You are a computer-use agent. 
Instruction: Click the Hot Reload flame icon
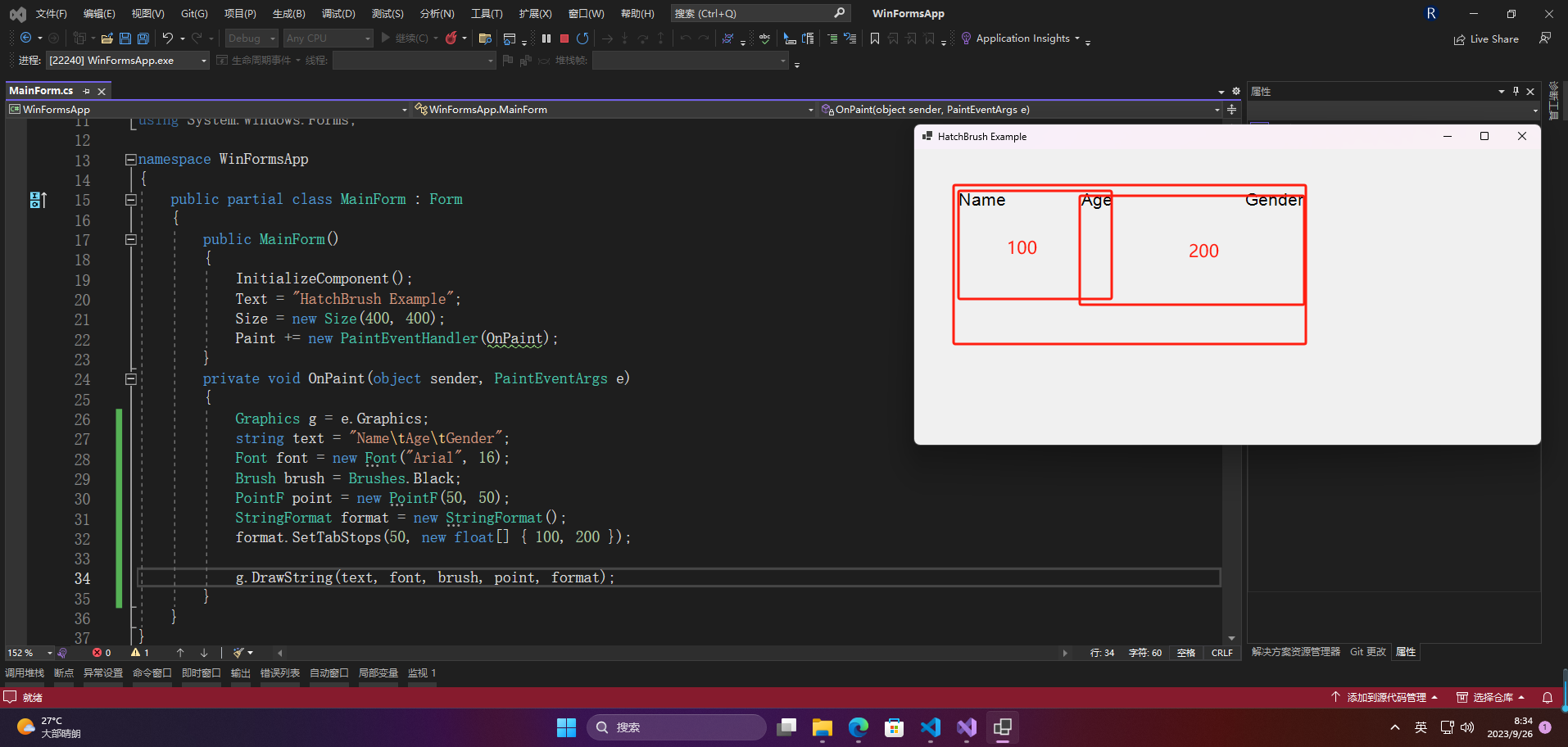coord(451,38)
